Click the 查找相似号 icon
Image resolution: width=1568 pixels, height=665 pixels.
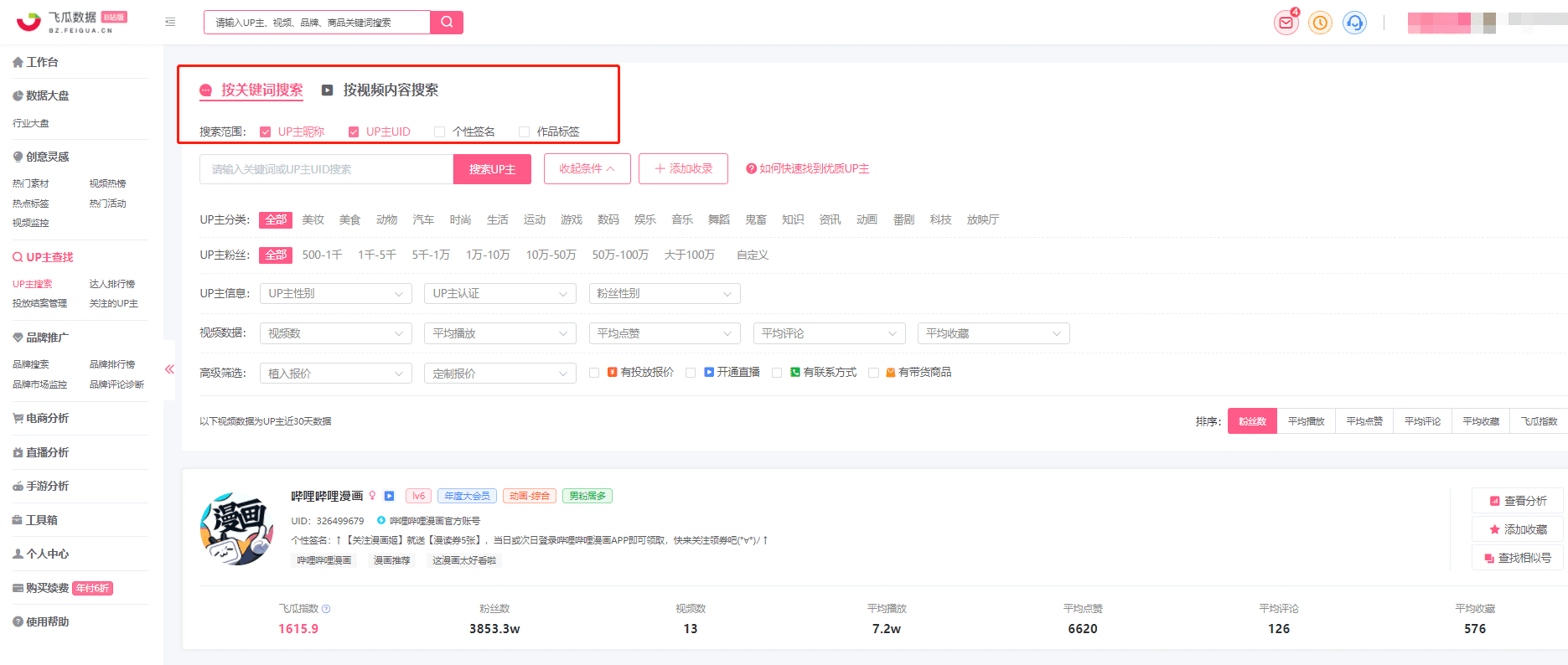[x=1489, y=558]
